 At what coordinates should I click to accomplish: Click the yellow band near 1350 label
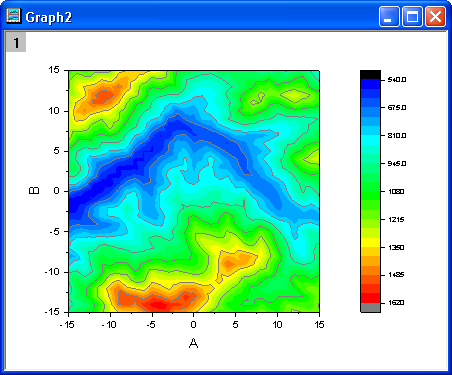[x=370, y=242]
